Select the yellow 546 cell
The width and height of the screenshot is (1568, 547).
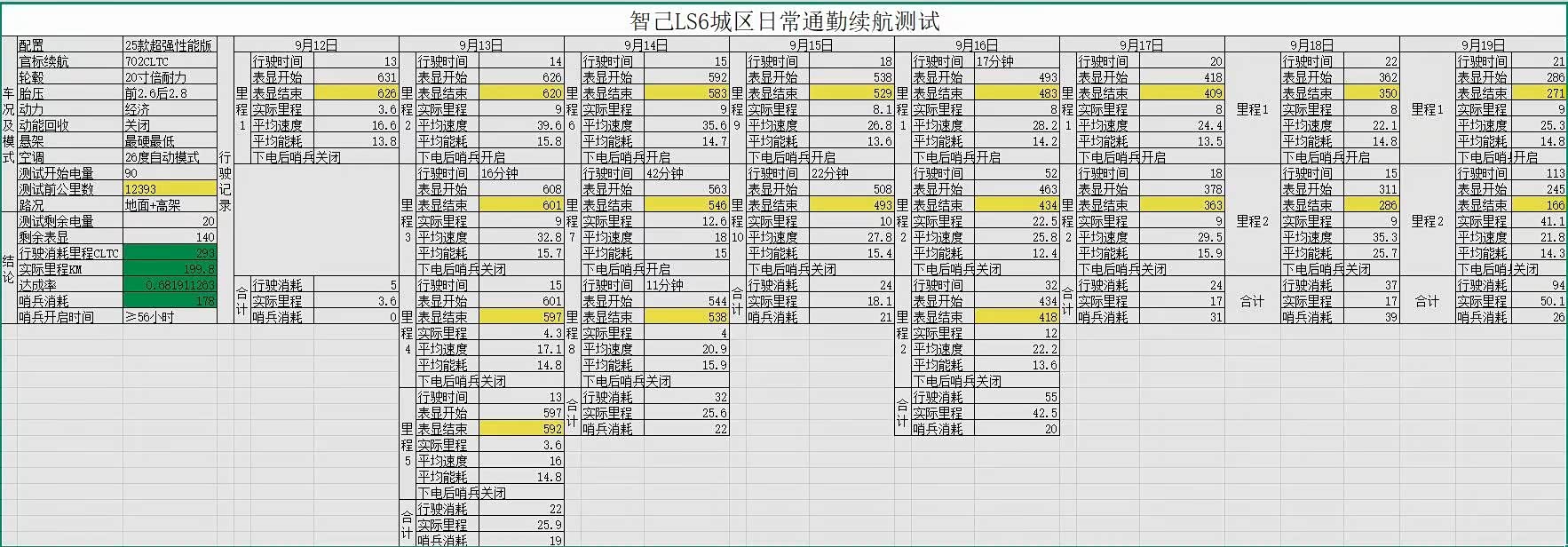click(687, 205)
